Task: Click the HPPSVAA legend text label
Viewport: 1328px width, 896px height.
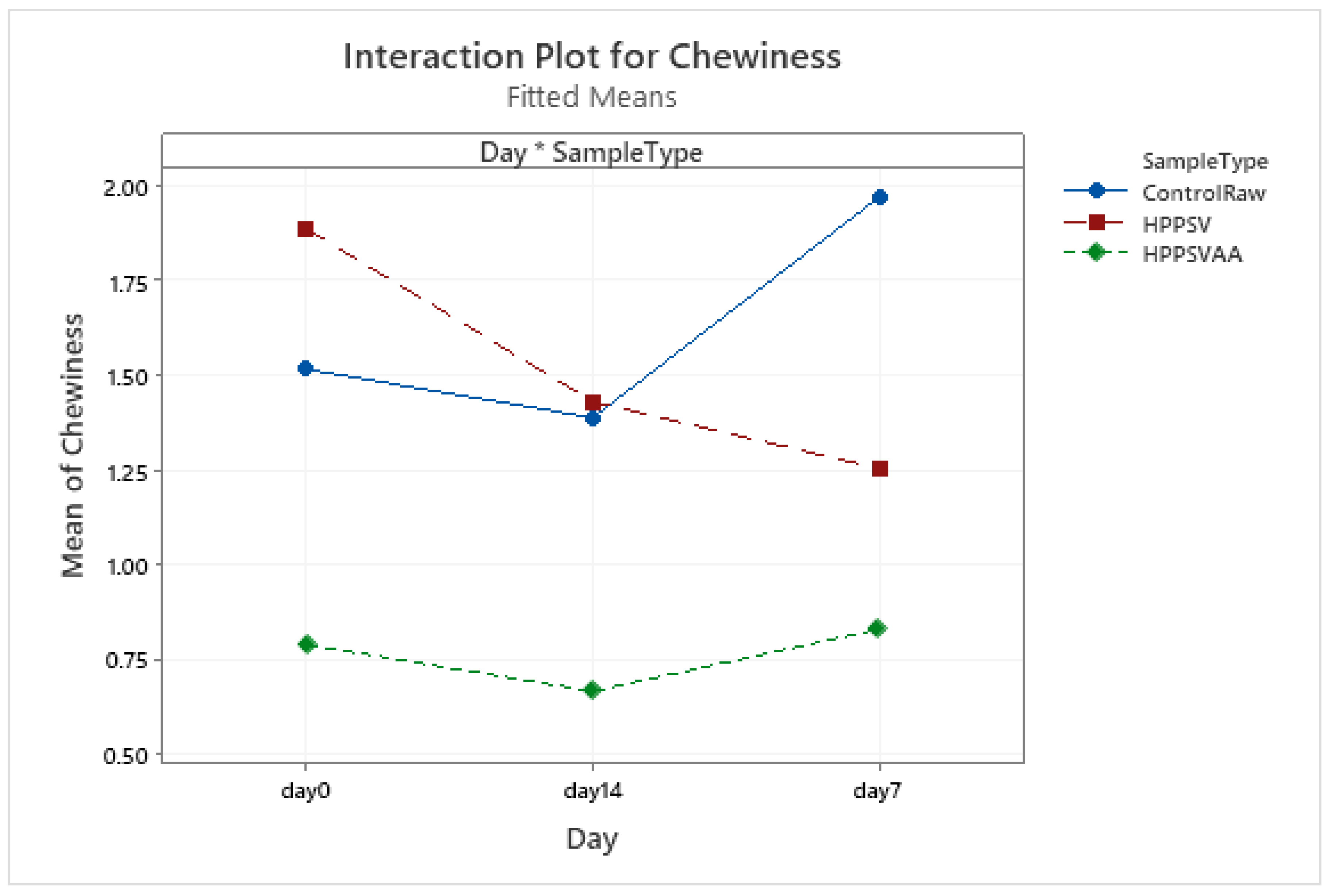Action: [1192, 254]
